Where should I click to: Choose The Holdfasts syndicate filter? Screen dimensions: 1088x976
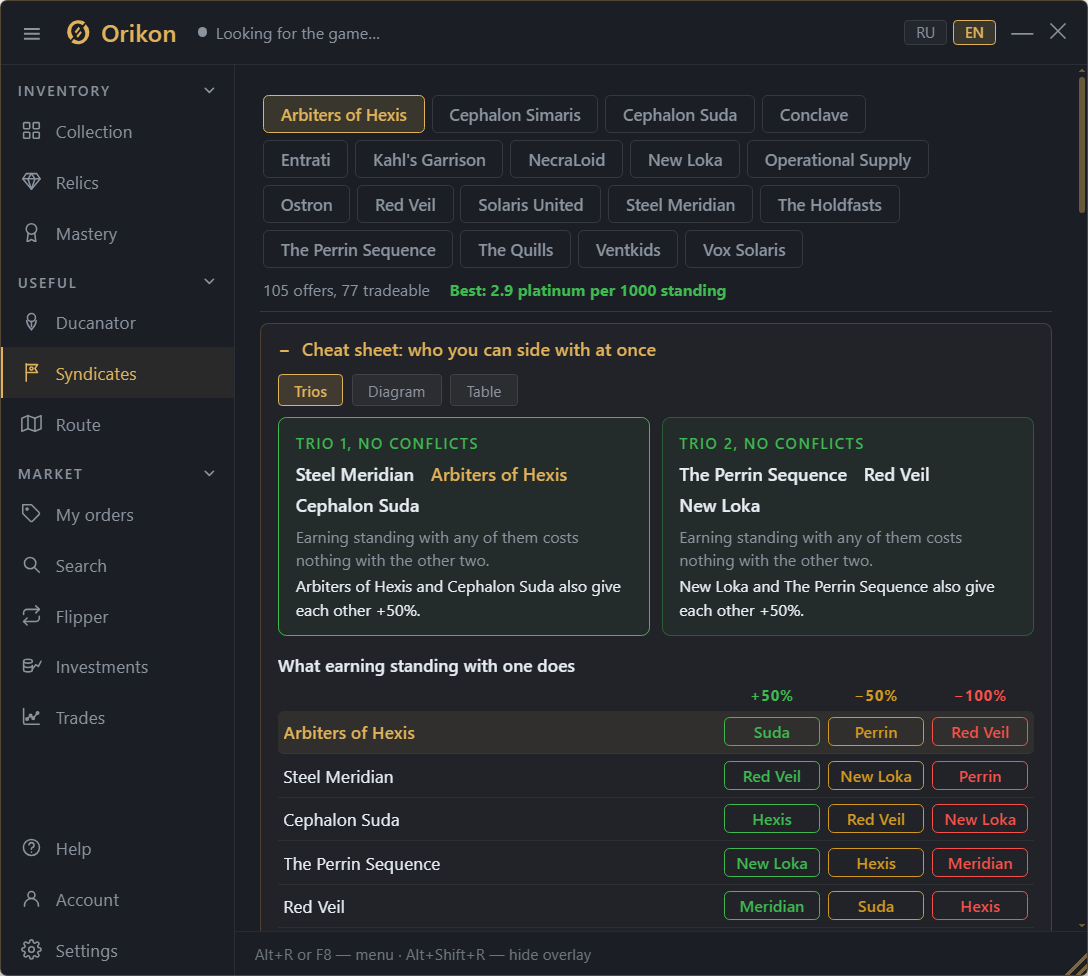point(829,205)
